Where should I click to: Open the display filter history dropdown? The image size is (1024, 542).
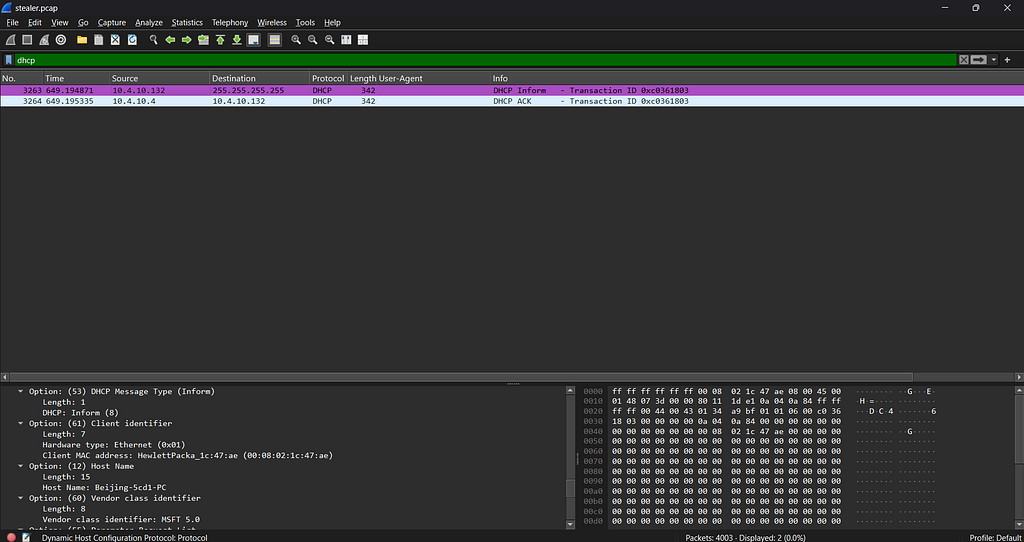994,60
